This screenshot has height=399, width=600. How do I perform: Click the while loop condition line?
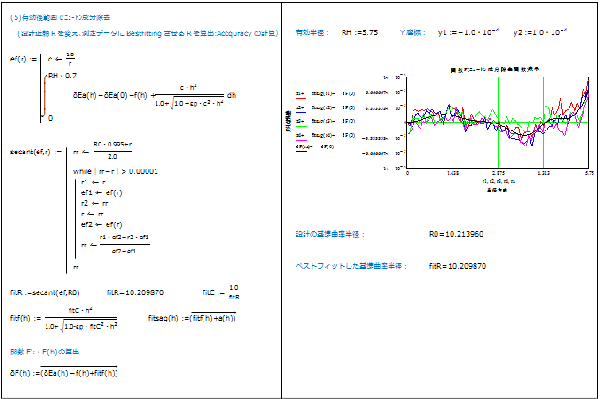(115, 171)
